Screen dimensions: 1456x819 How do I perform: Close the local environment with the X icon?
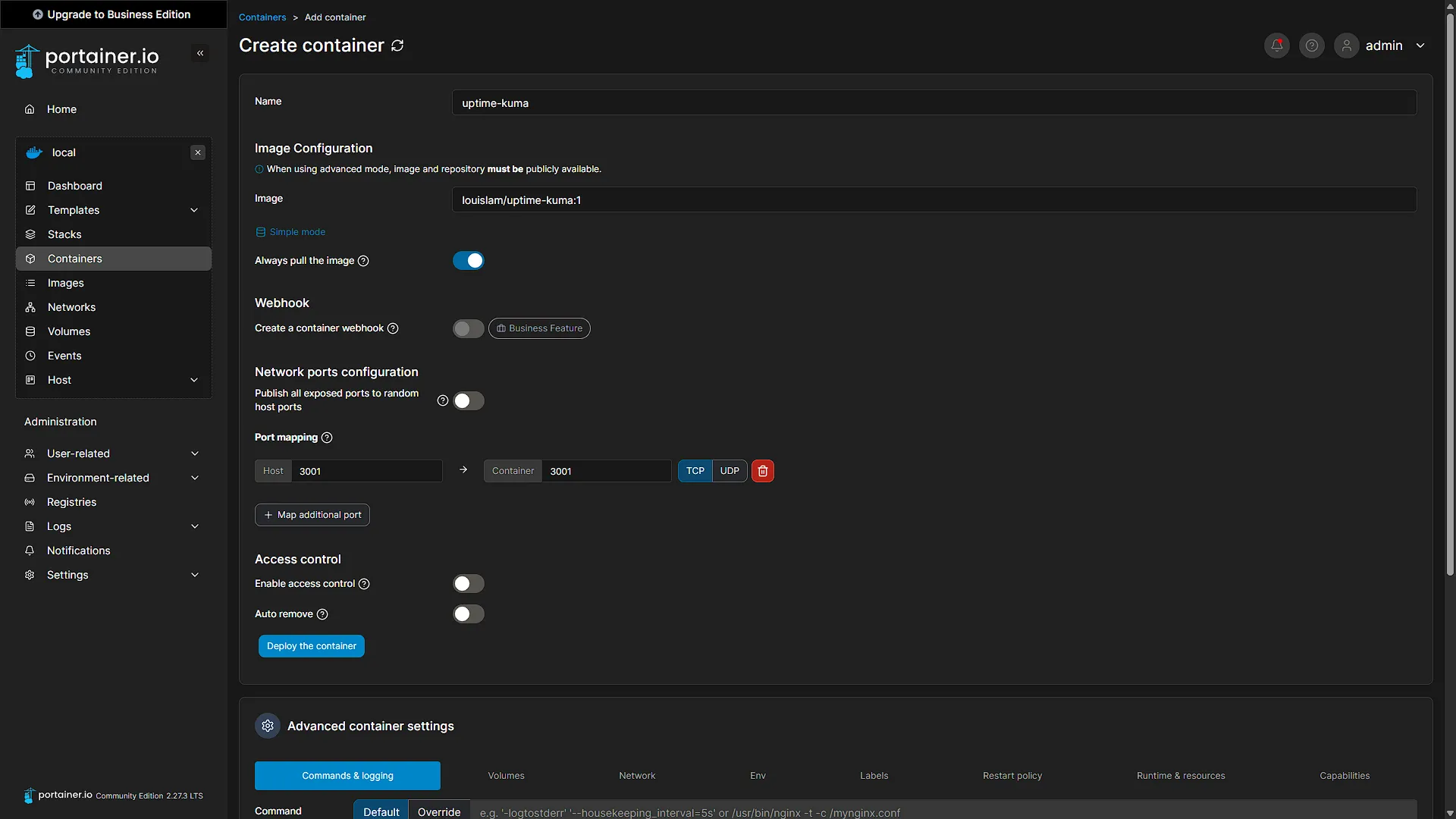tap(198, 152)
